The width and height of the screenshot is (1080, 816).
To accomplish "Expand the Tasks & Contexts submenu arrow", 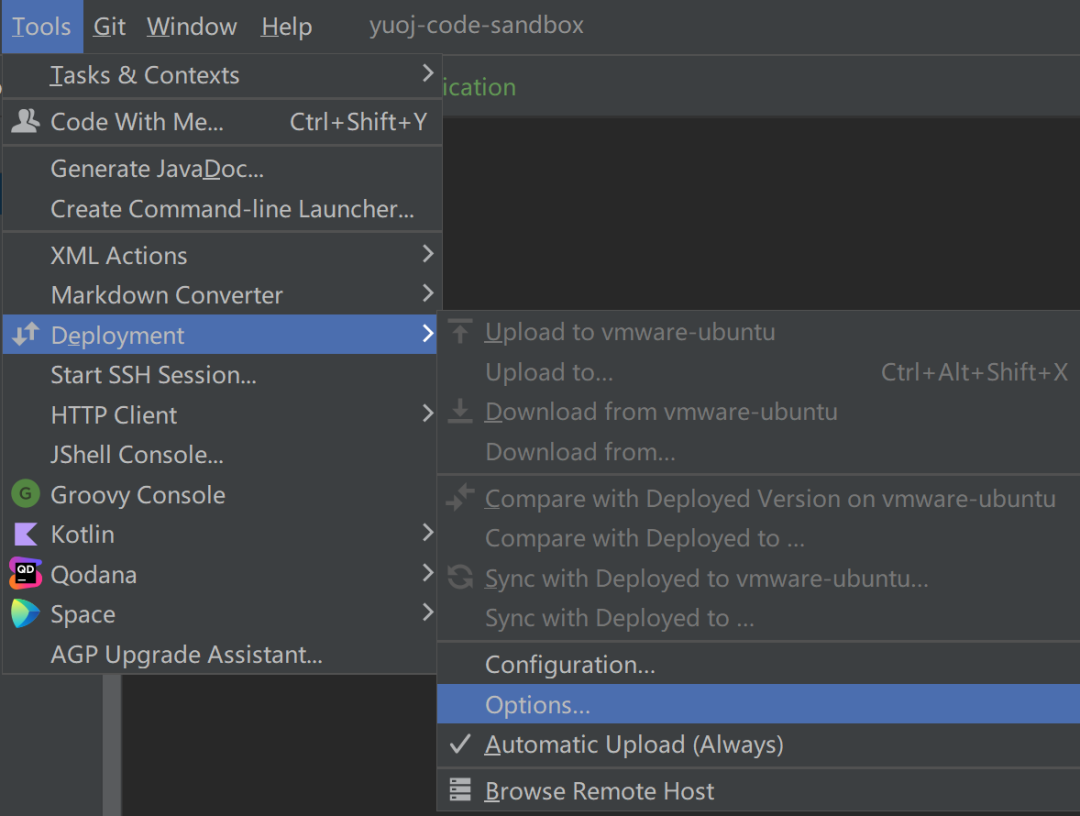I will pos(428,74).
